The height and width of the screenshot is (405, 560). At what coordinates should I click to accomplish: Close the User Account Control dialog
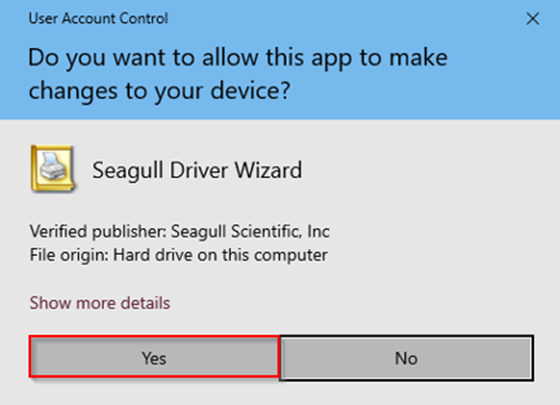[532, 19]
